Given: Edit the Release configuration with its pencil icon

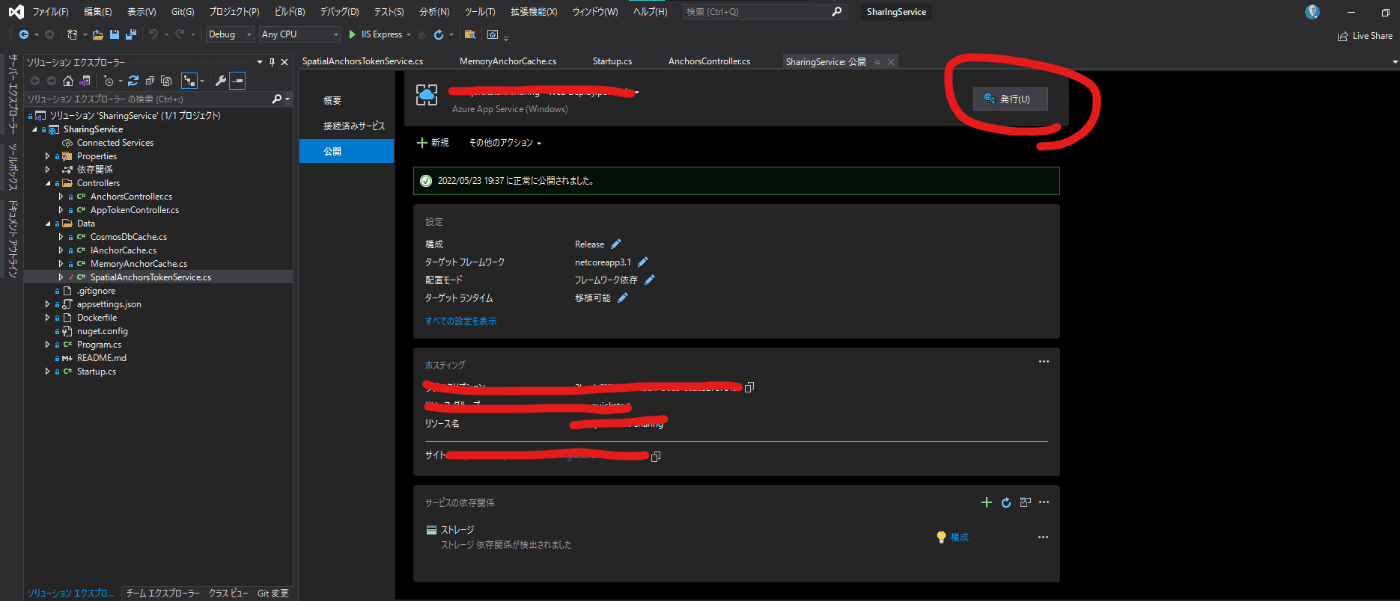Looking at the screenshot, I should coord(616,243).
